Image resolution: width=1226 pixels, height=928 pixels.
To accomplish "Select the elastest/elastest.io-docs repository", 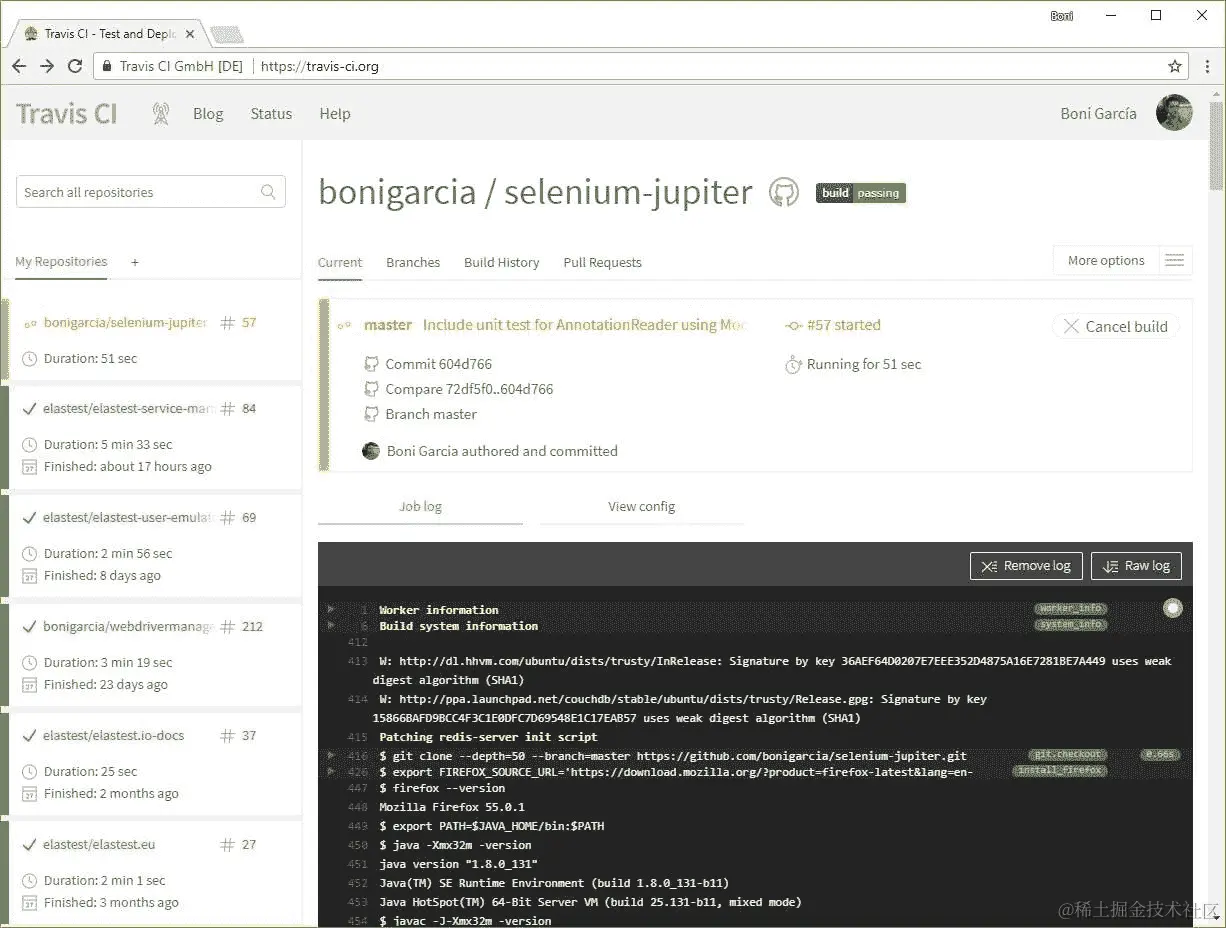I will (113, 735).
